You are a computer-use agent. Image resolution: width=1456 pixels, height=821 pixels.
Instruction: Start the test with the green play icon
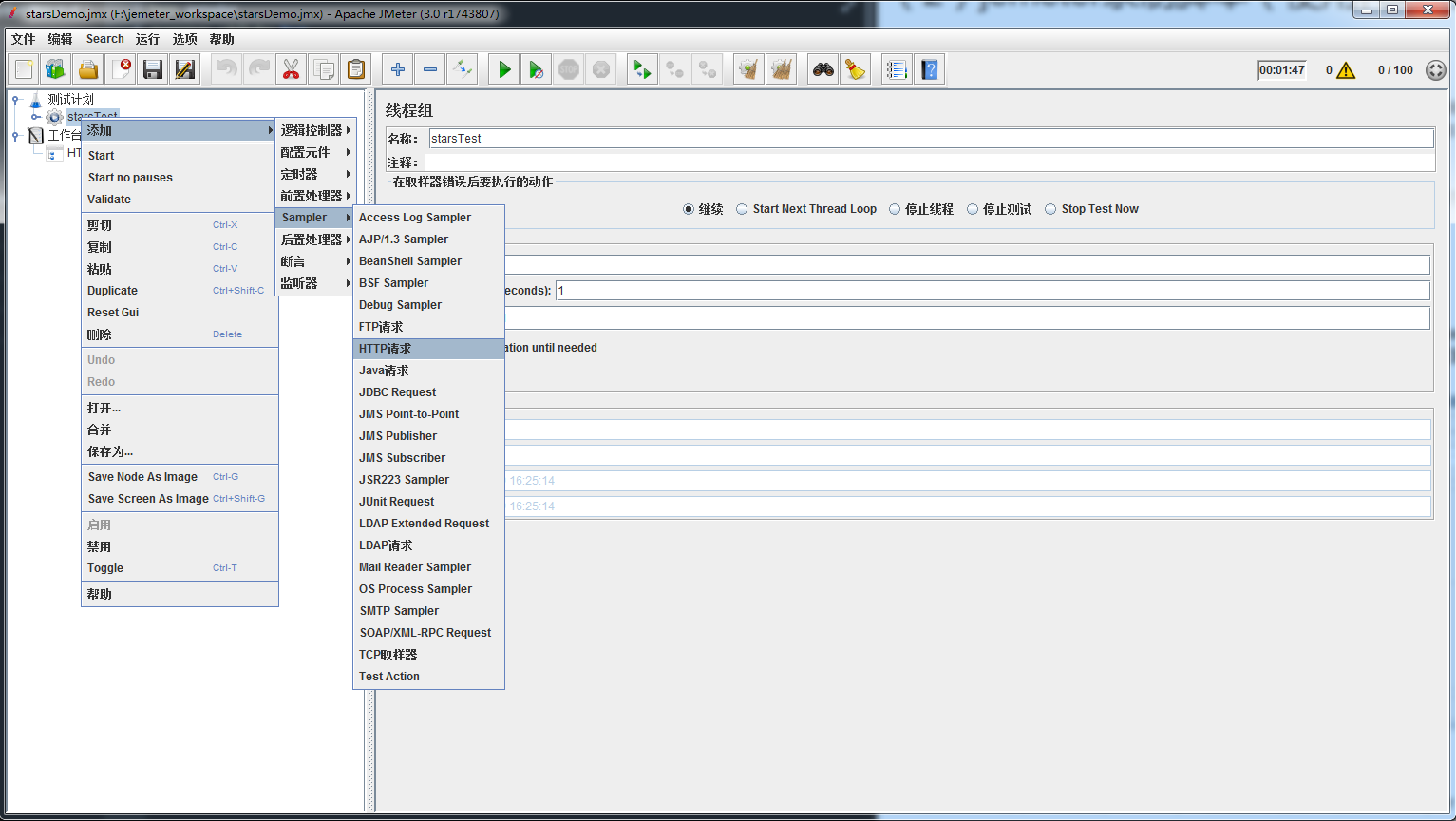(504, 69)
